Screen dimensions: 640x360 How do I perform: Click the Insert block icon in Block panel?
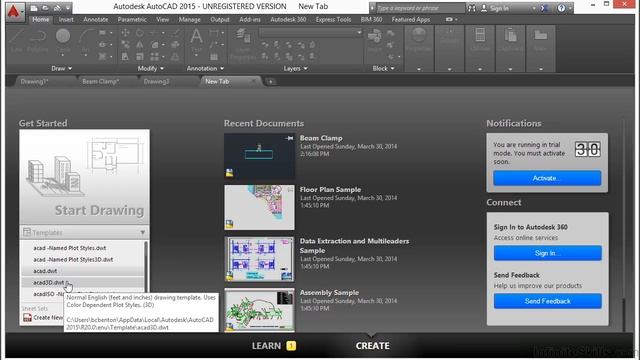(x=374, y=40)
